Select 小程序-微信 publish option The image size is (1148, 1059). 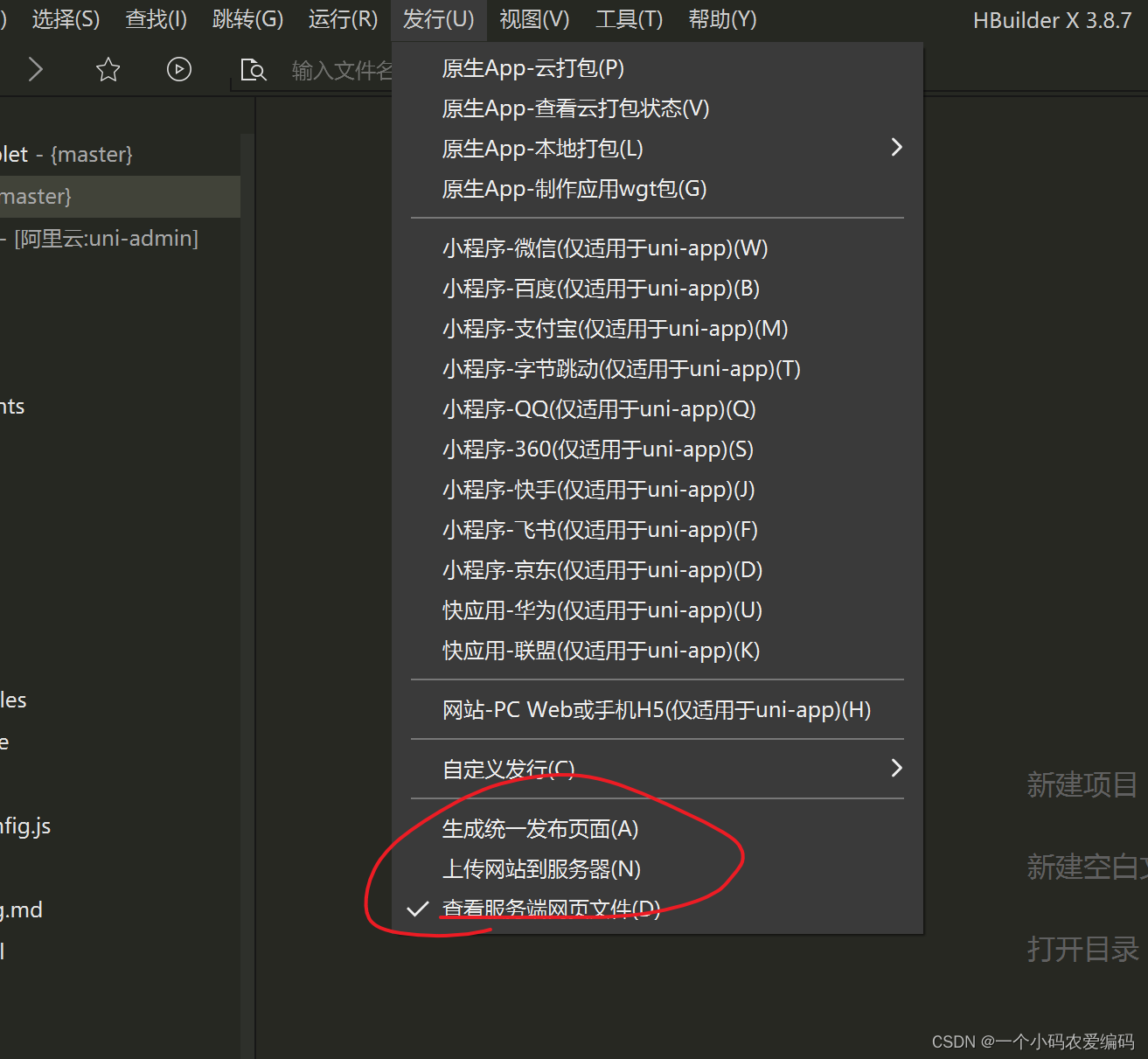click(605, 248)
